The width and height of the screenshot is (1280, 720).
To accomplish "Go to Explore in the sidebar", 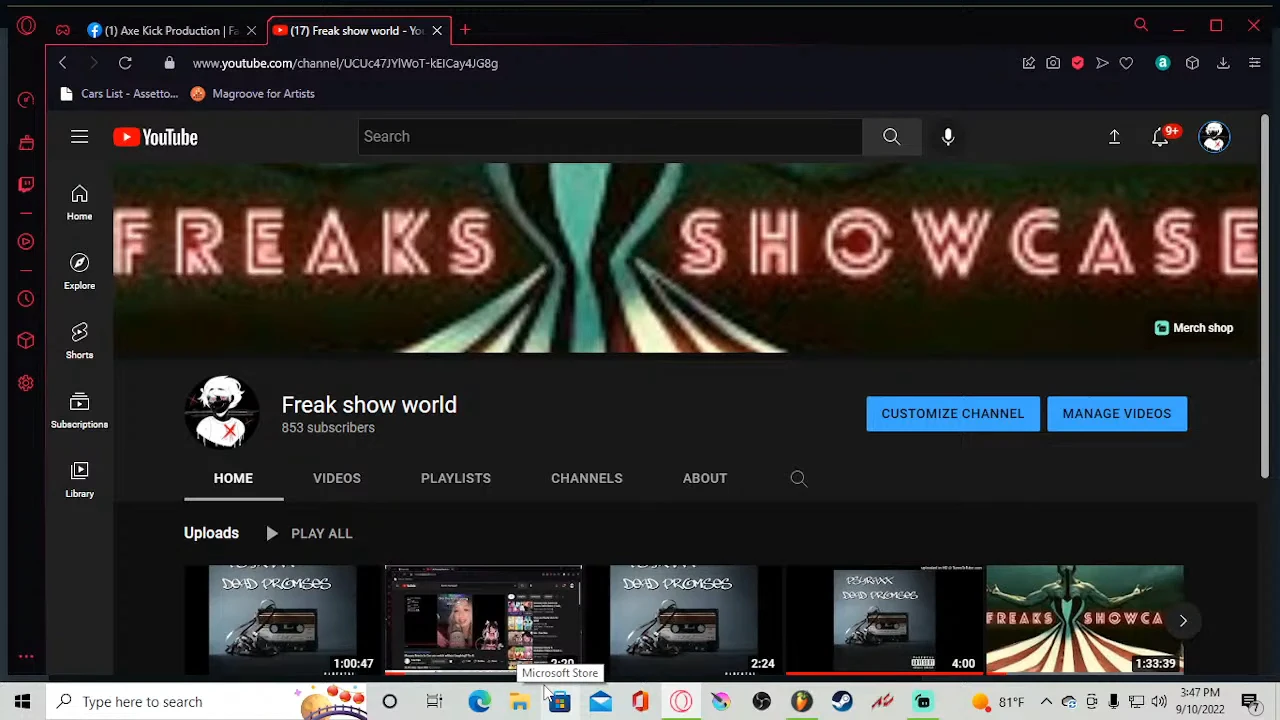I will coord(79,271).
